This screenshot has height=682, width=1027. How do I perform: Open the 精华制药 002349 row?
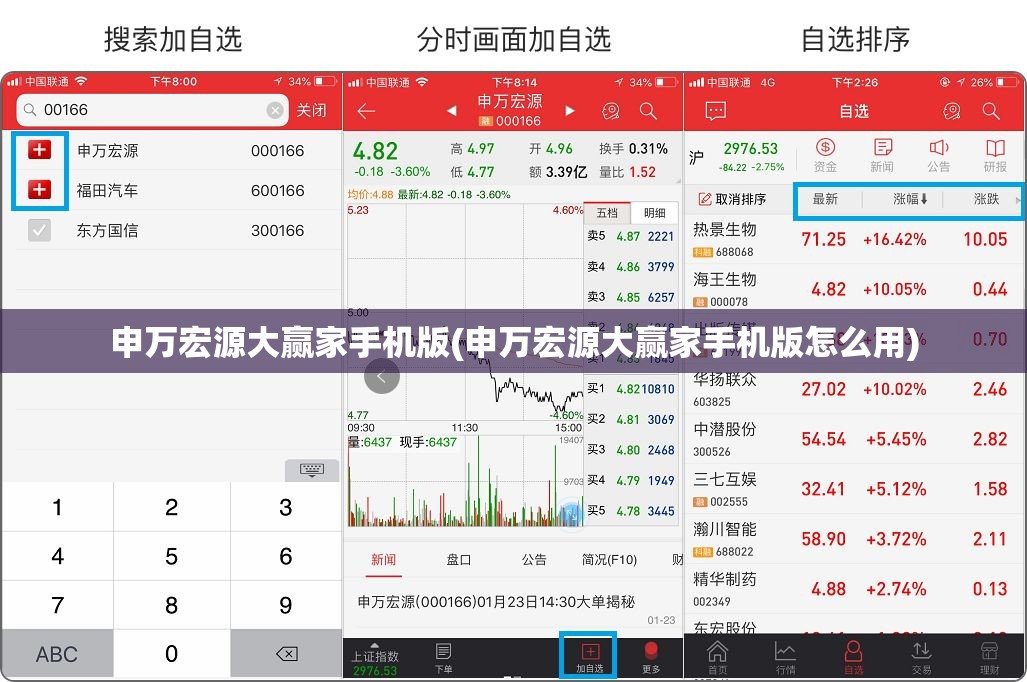854,588
